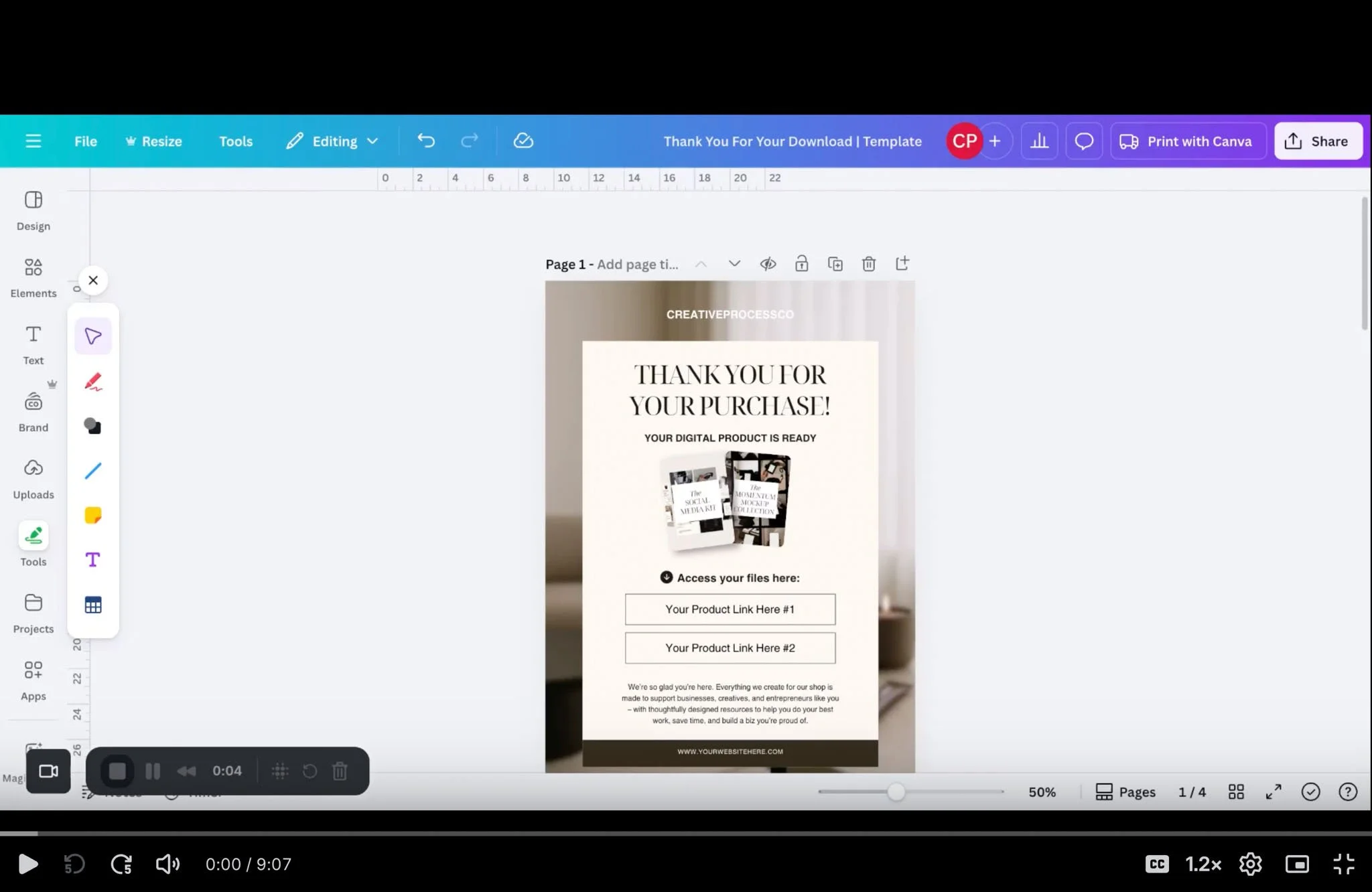Toggle the page lock icon
1372x892 pixels.
(801, 264)
